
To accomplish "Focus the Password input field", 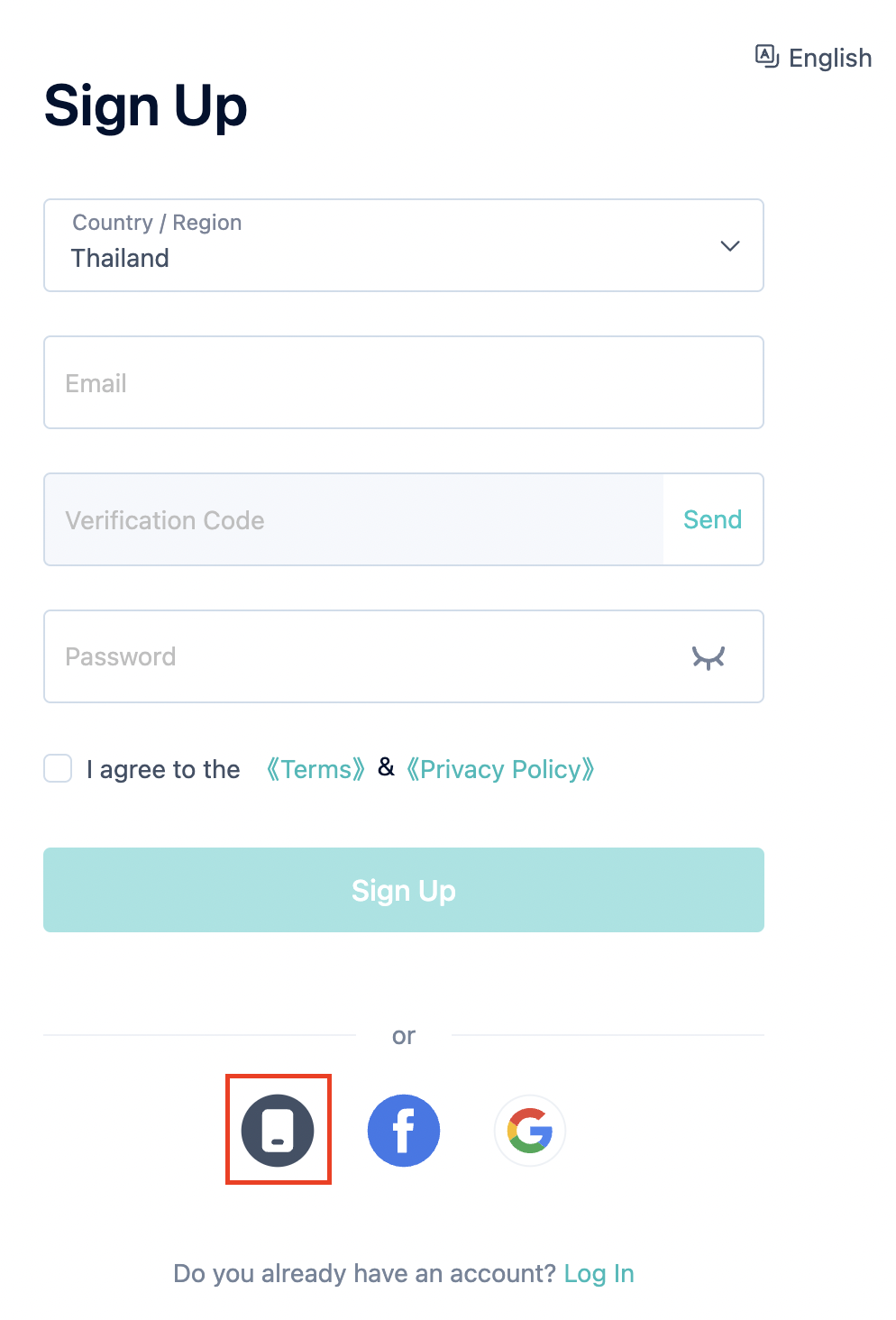I will point(404,656).
